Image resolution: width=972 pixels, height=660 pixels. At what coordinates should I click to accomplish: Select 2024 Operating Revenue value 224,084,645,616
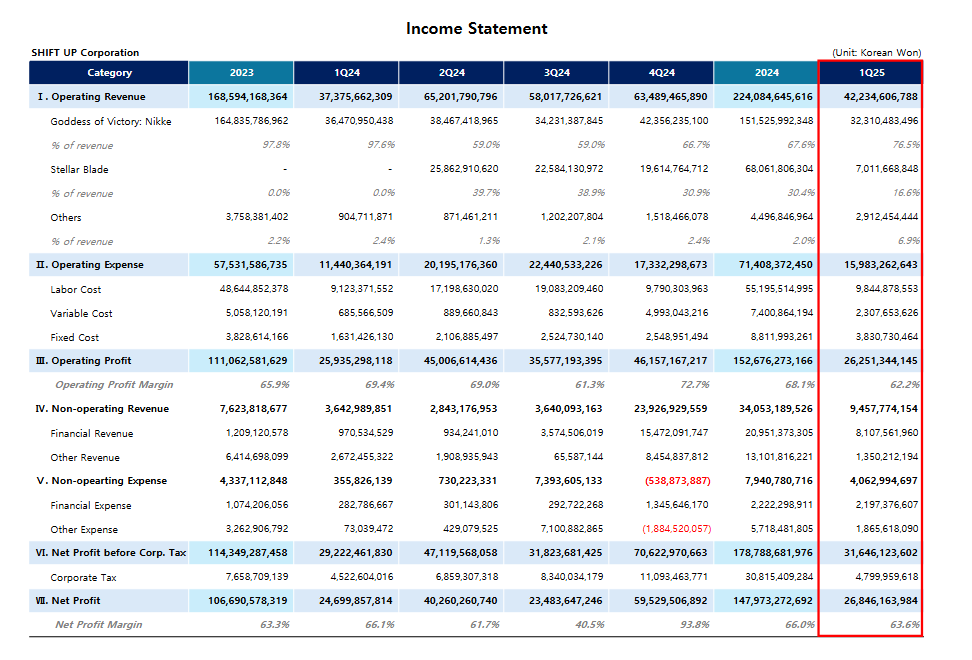click(x=772, y=97)
